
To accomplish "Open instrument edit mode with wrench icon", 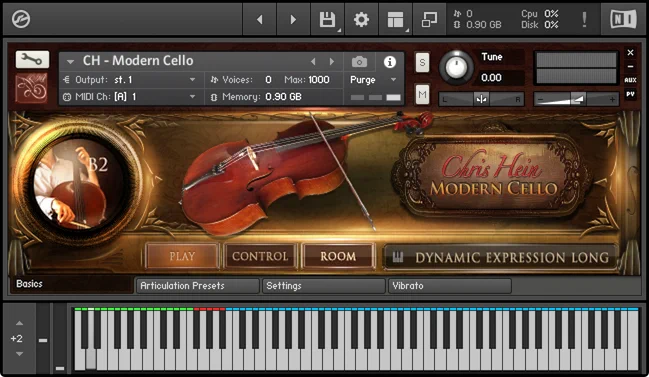I will click(x=32, y=60).
